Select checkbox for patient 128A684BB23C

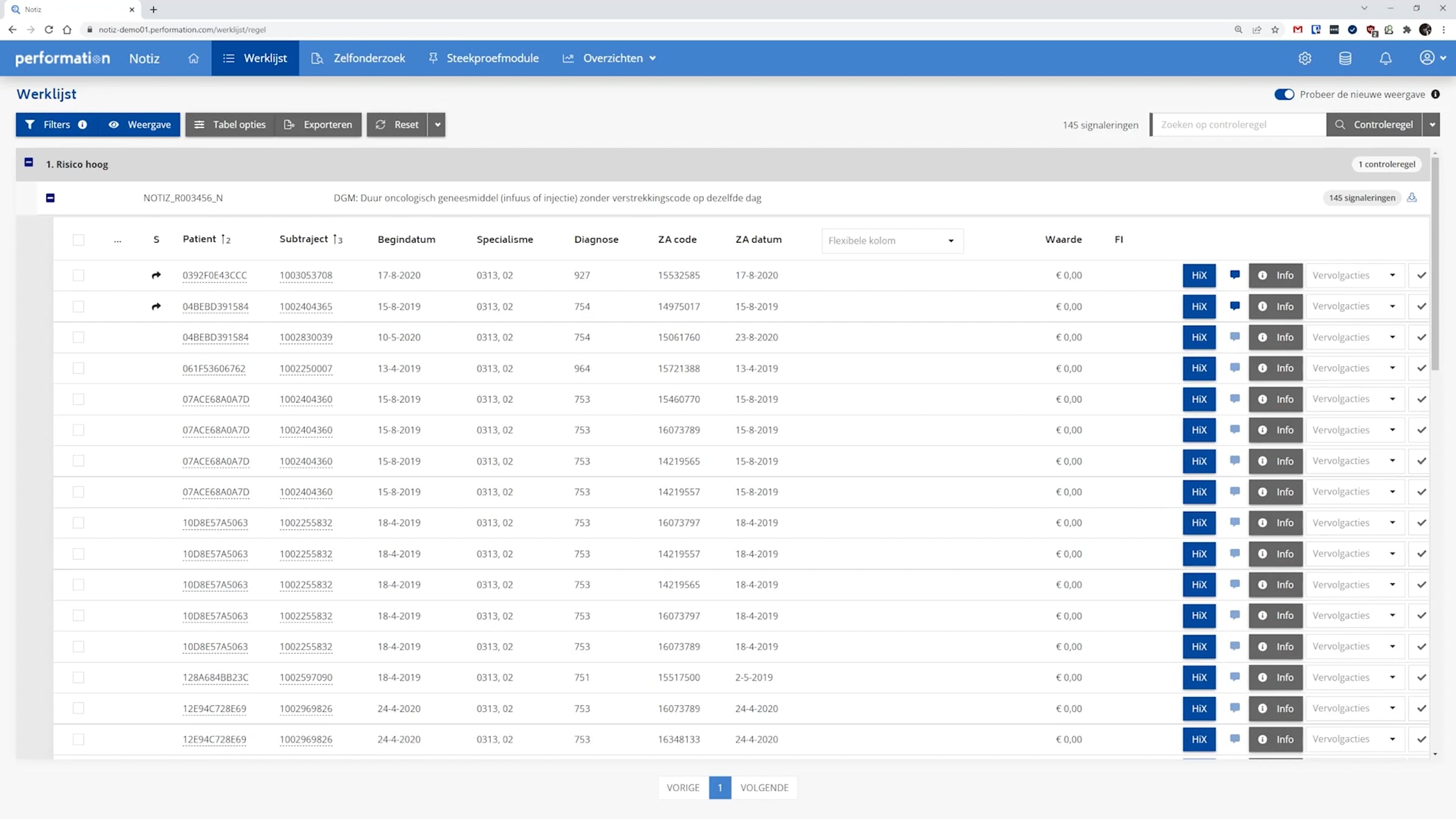[x=78, y=678]
